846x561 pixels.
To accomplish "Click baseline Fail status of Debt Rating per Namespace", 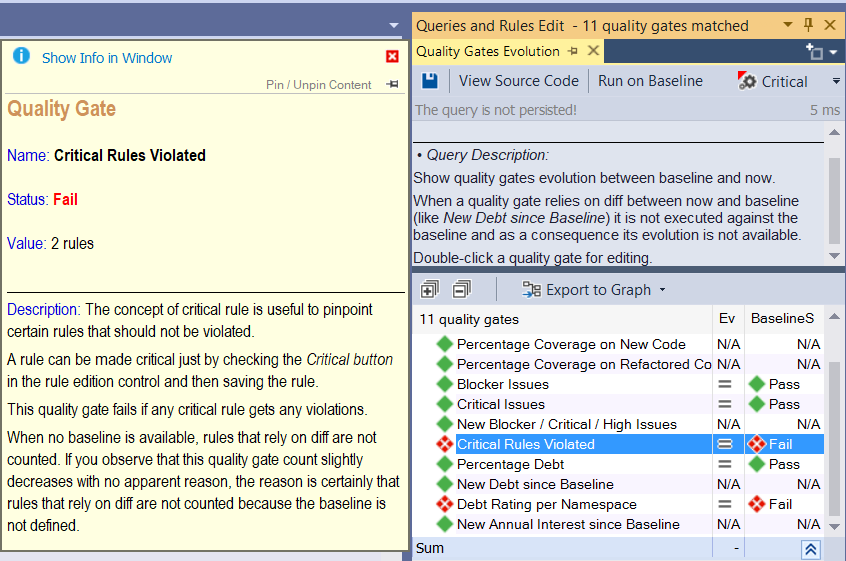I will click(770, 504).
